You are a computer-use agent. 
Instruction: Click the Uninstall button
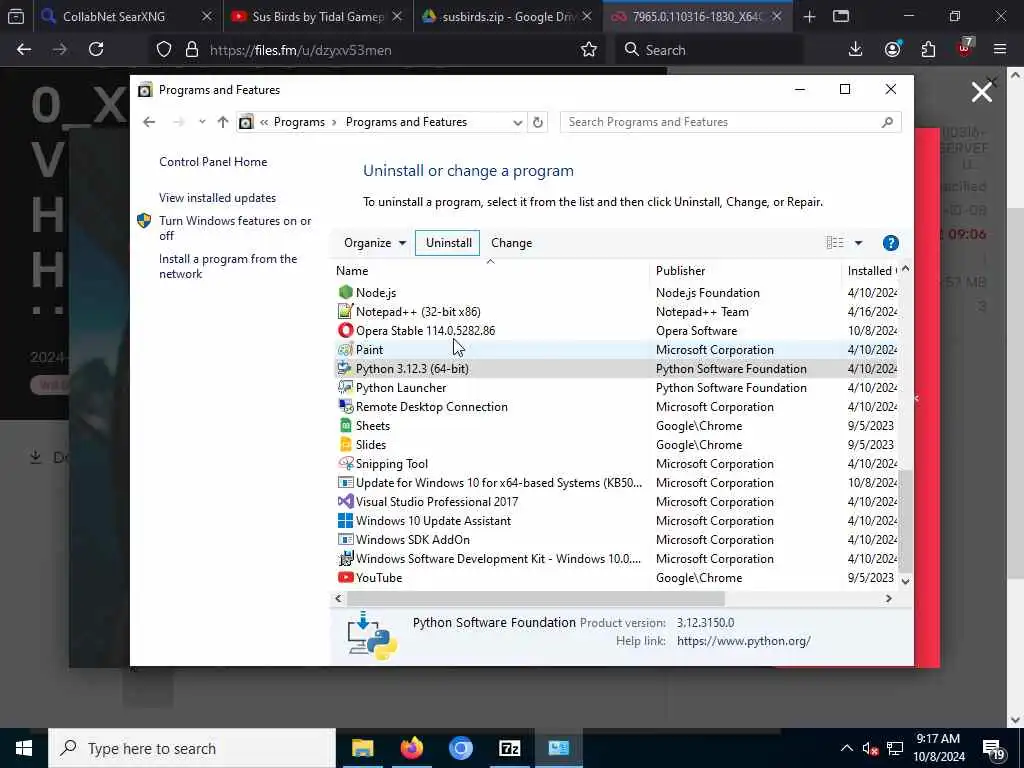448,243
